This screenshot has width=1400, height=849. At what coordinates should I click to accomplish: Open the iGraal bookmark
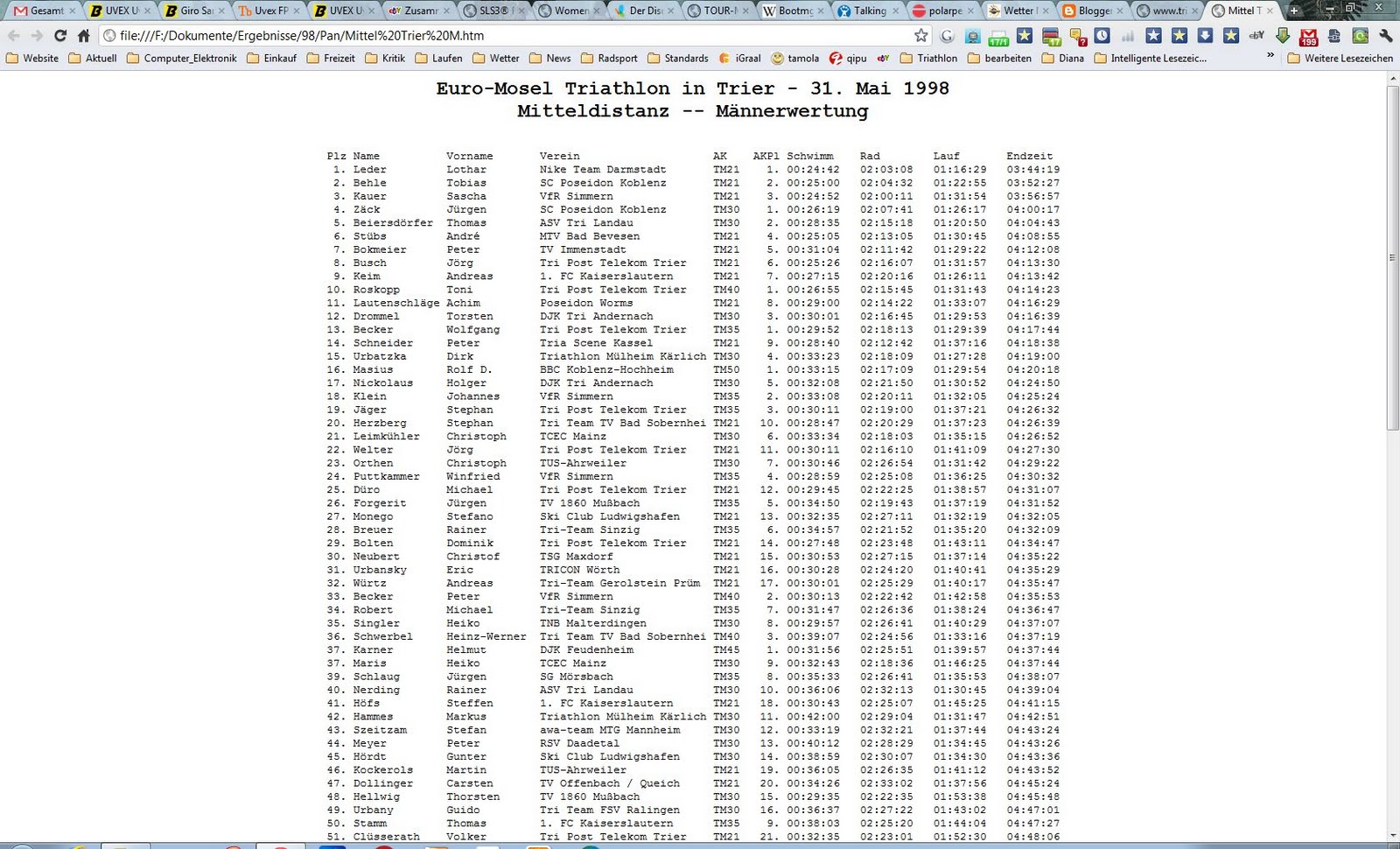tap(740, 59)
